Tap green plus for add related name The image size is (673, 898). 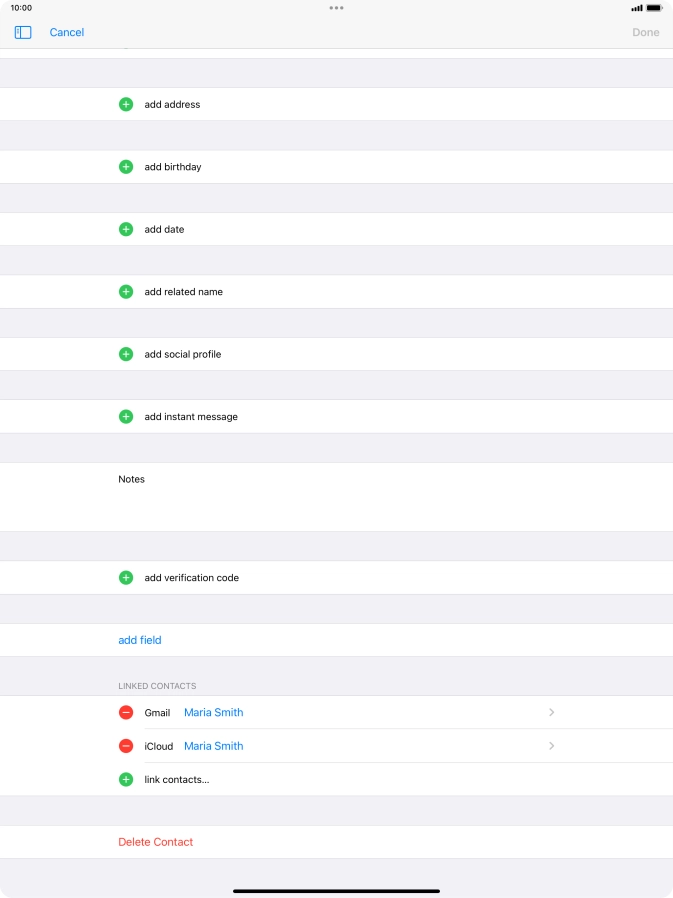pyautogui.click(x=126, y=292)
